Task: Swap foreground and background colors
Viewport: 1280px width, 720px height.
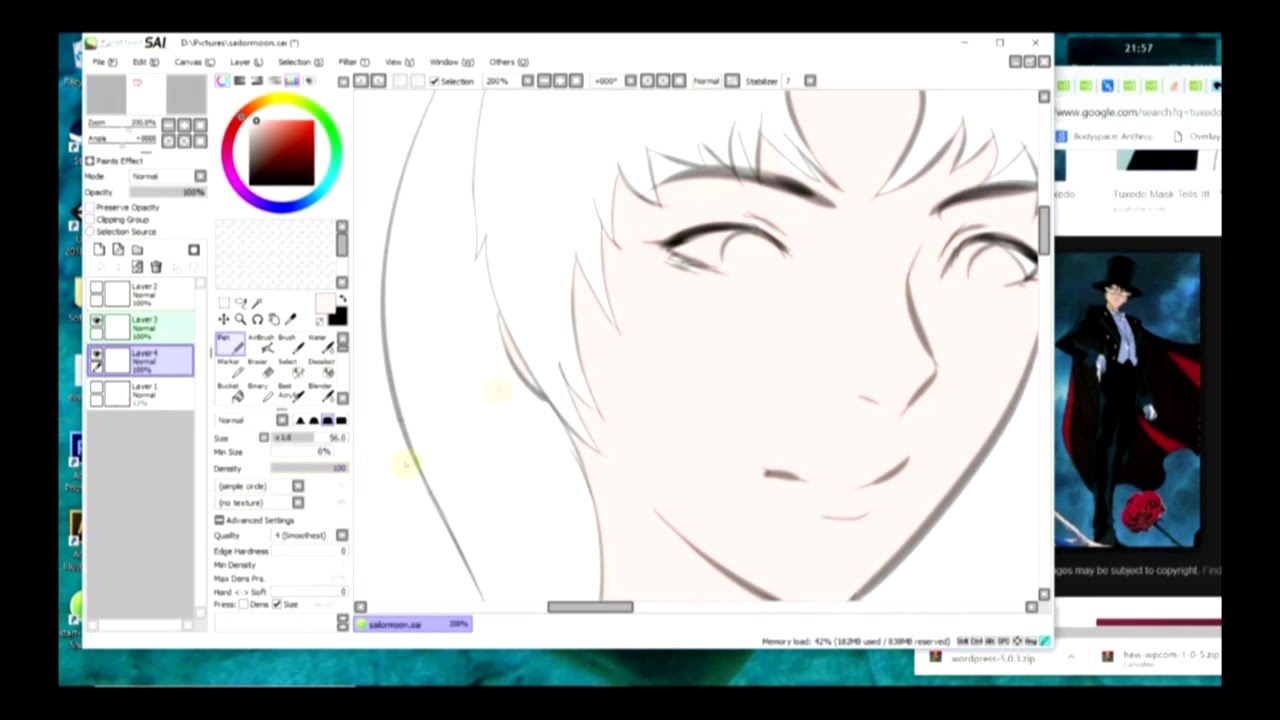Action: 342,299
